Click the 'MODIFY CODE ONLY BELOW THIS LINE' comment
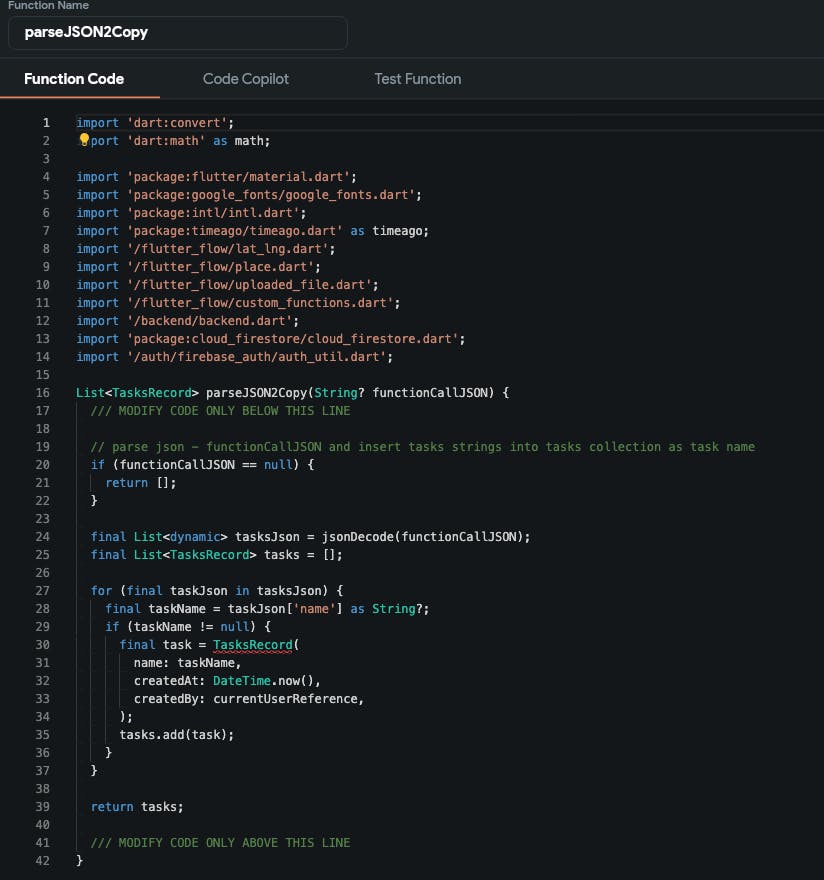The width and height of the screenshot is (824, 880). [x=220, y=411]
